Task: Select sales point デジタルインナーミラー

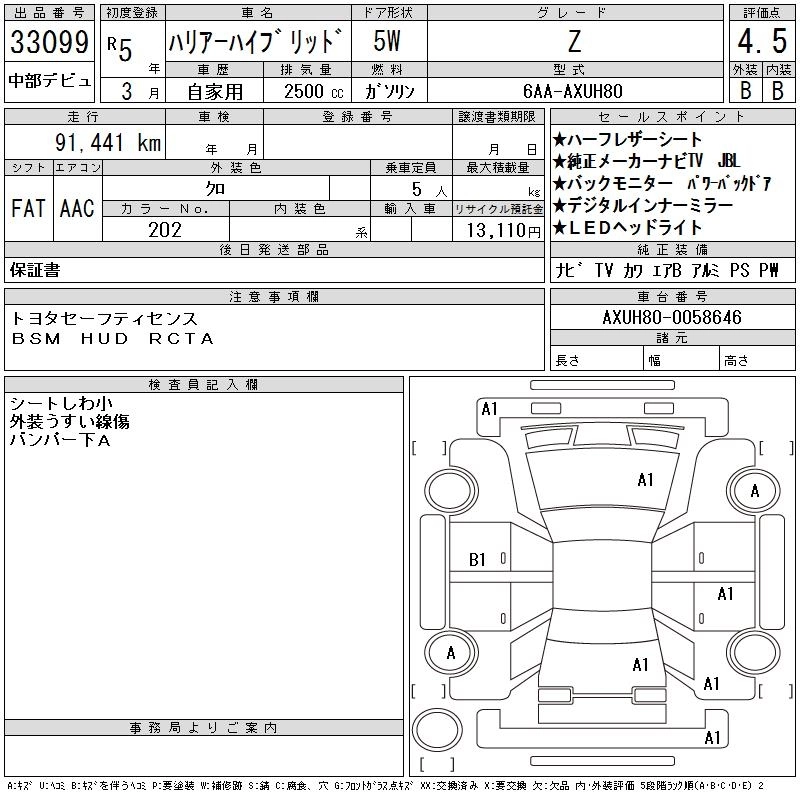Action: point(643,206)
